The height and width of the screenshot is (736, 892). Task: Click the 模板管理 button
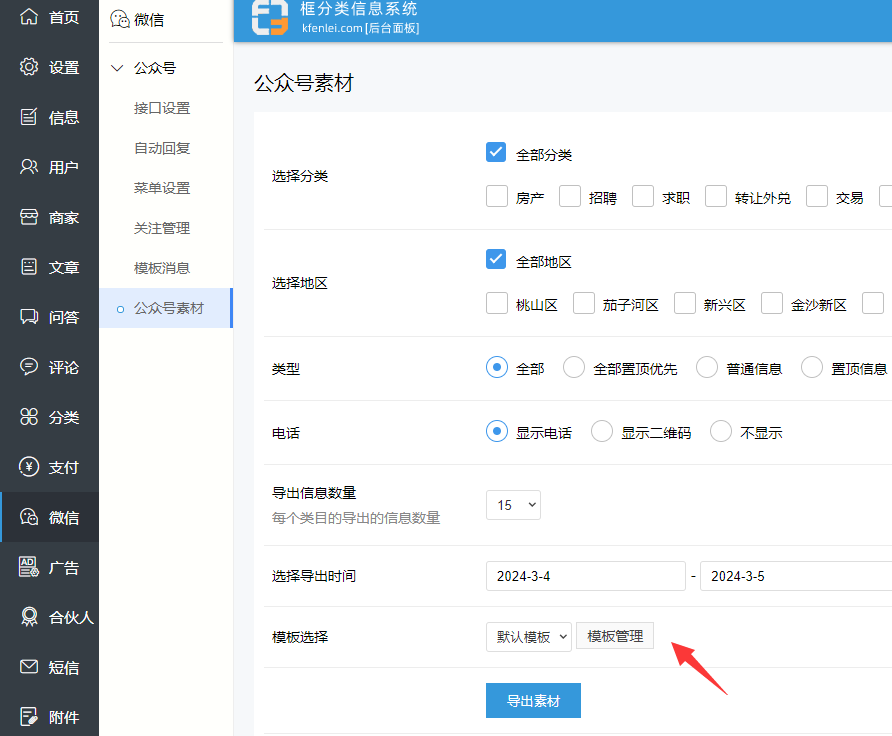tap(615, 636)
